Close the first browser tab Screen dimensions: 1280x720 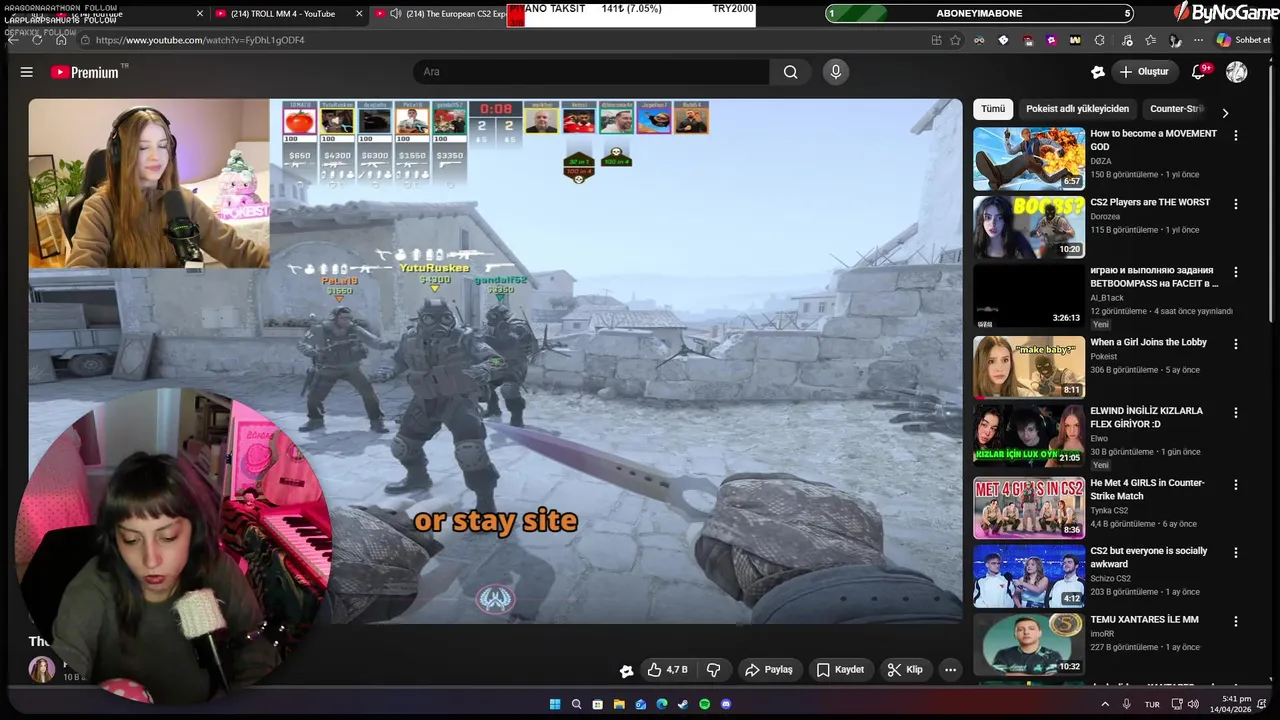(x=200, y=14)
